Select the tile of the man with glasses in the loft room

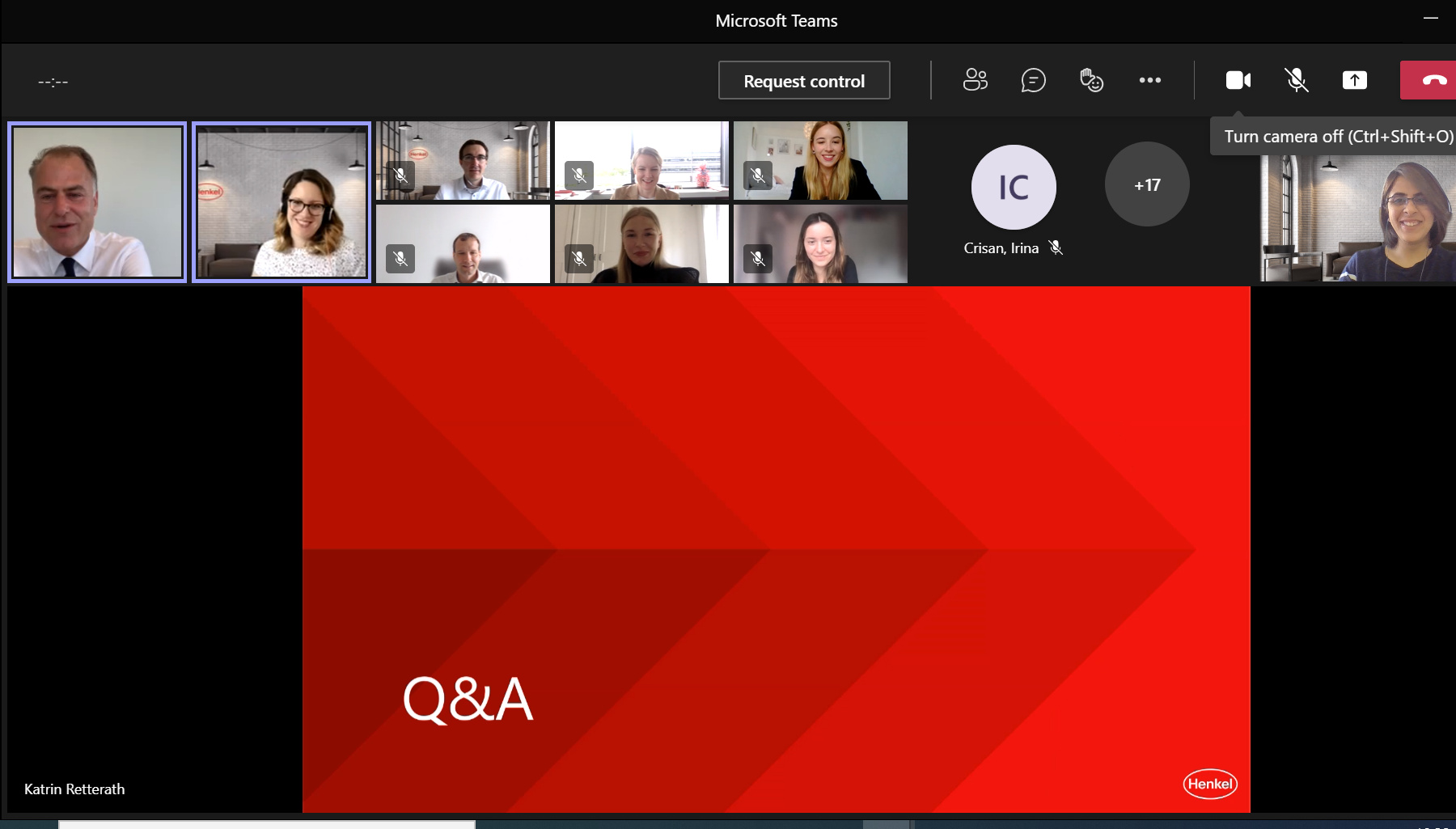click(463, 160)
